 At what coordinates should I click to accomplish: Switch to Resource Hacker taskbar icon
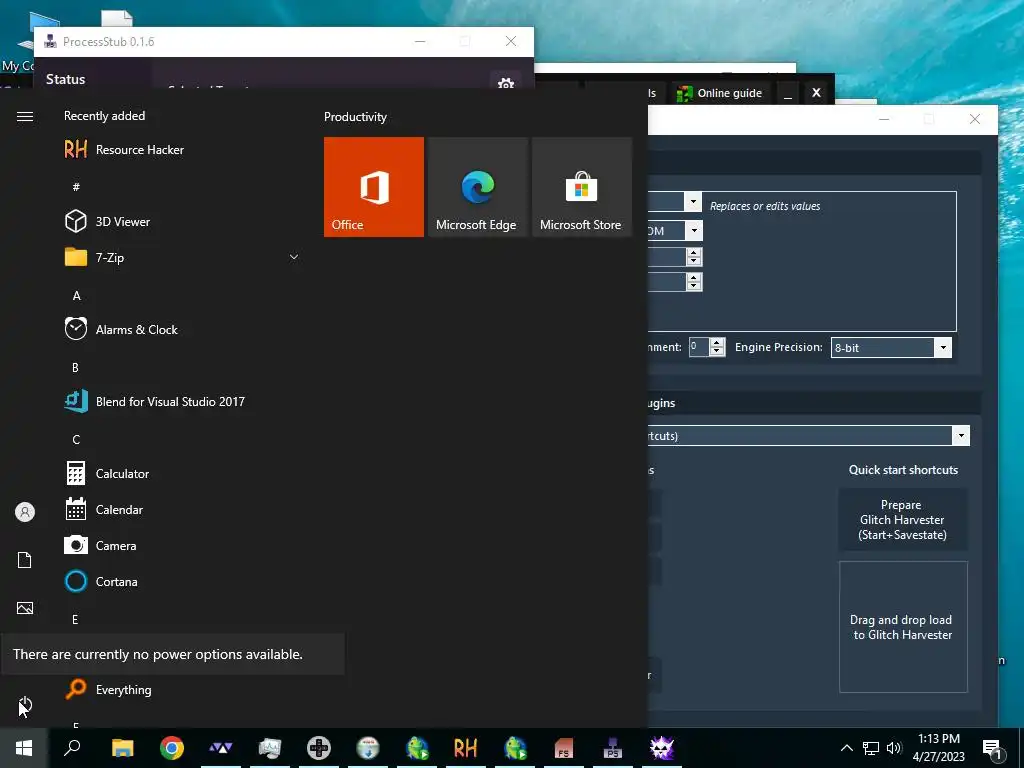pos(466,748)
